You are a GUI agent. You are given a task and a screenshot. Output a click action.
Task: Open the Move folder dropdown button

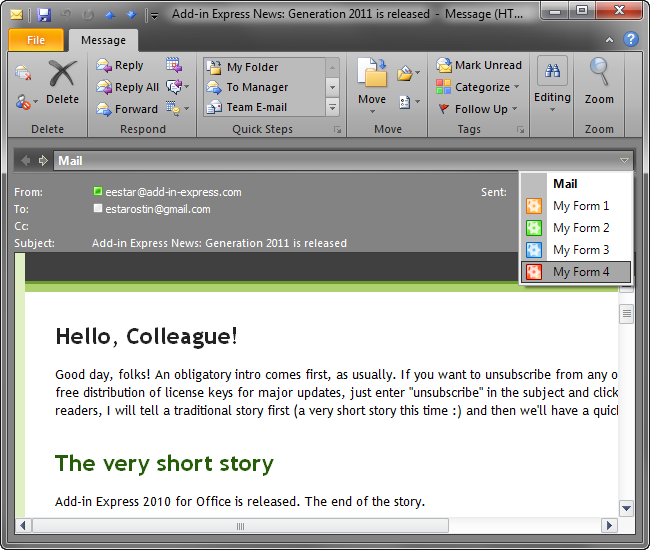tap(372, 86)
